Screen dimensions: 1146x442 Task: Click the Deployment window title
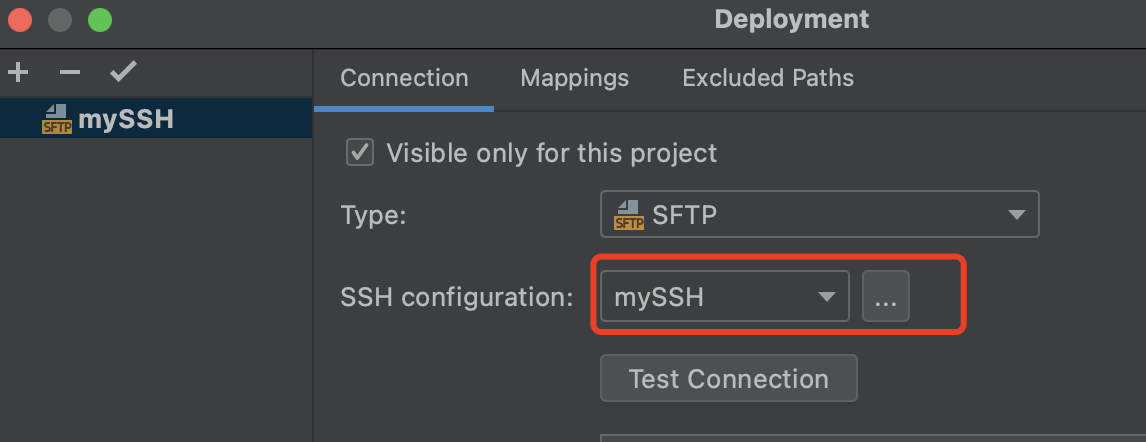[791, 19]
